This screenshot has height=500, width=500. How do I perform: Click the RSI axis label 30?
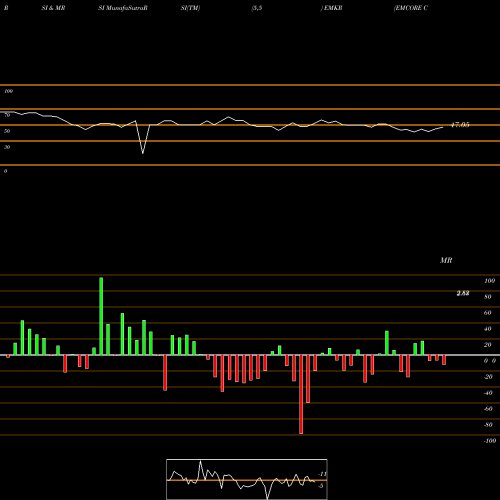[x=7, y=147]
